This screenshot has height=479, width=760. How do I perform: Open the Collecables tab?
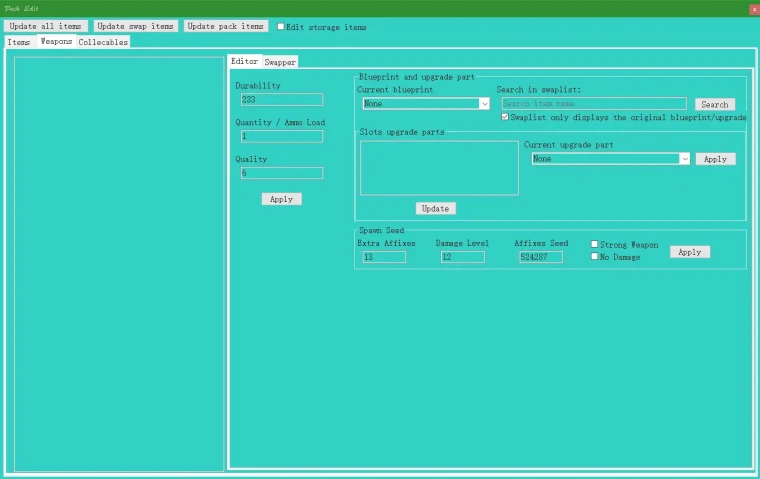pos(103,42)
